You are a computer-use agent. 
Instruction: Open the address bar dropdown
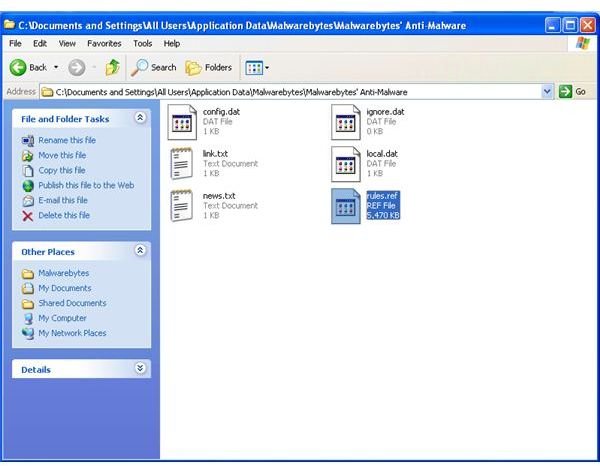[x=547, y=92]
